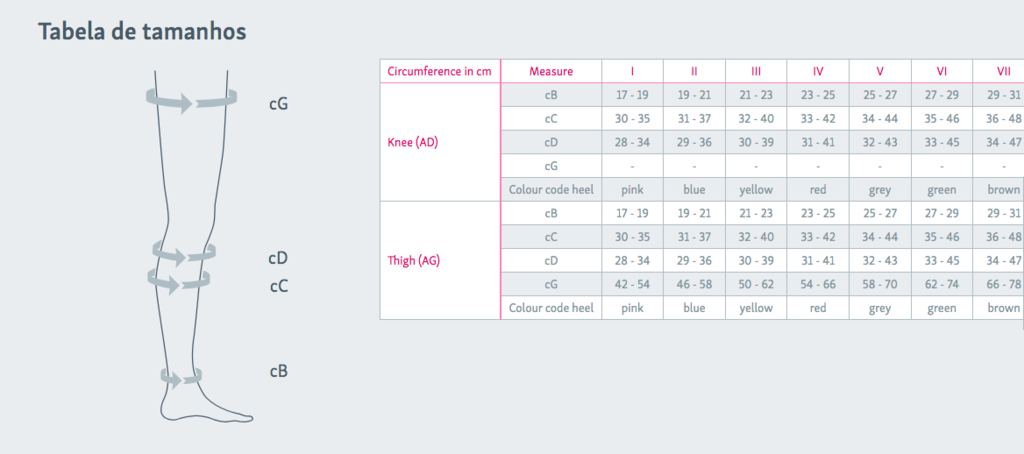Click the cD below-knee circumference arrow icon

(184, 253)
